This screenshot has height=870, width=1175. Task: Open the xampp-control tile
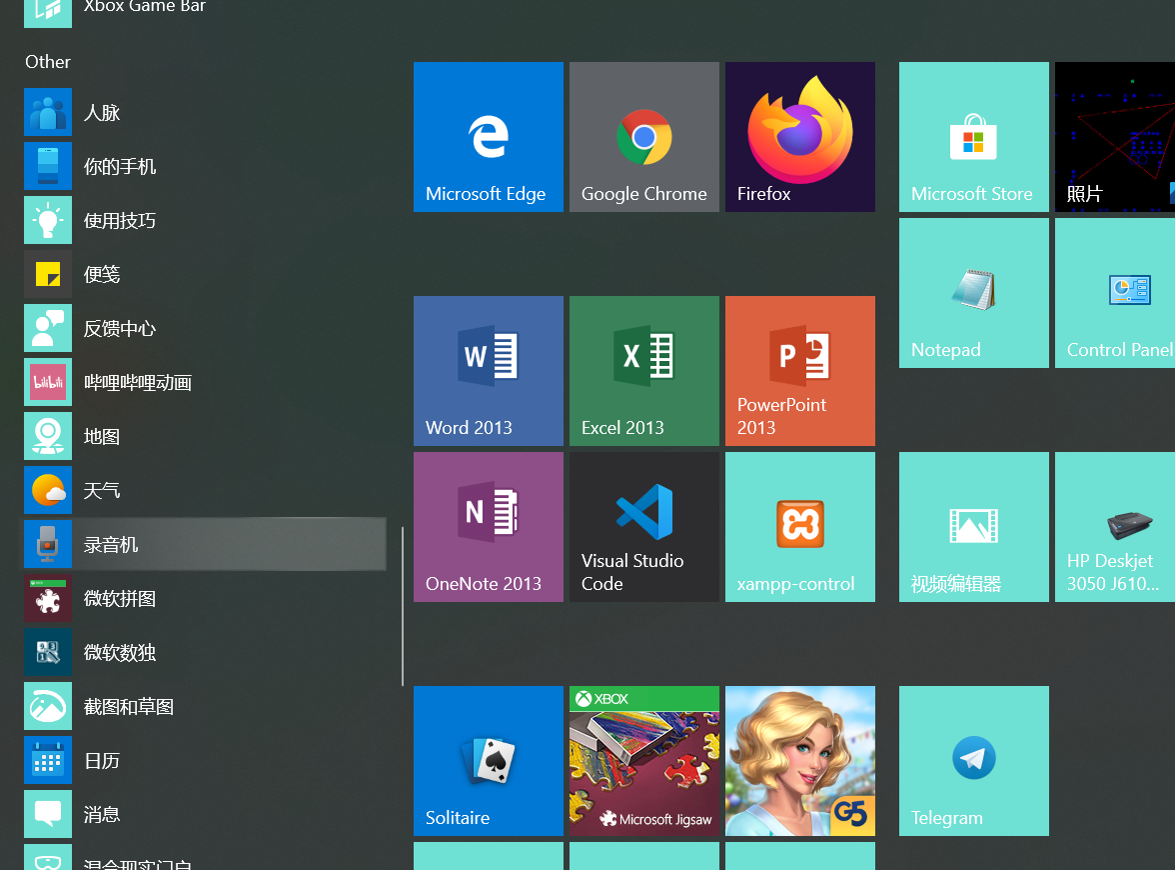(x=800, y=527)
